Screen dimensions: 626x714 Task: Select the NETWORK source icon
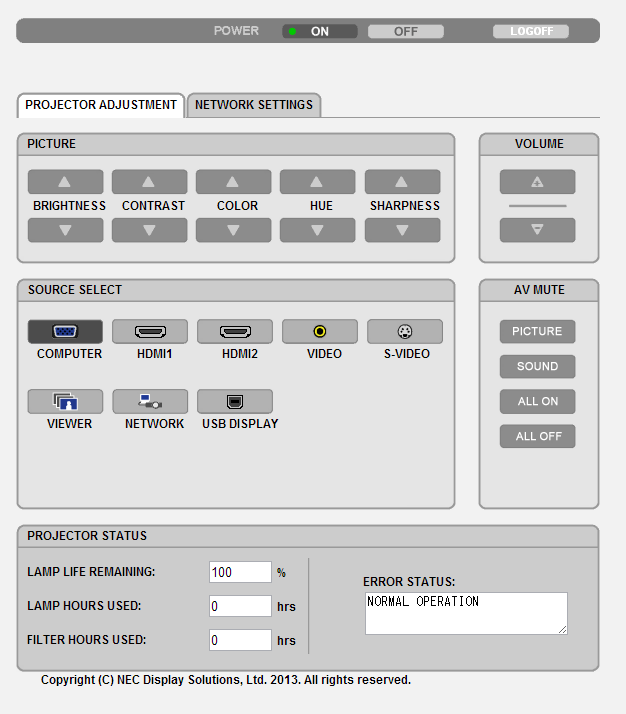coord(150,401)
